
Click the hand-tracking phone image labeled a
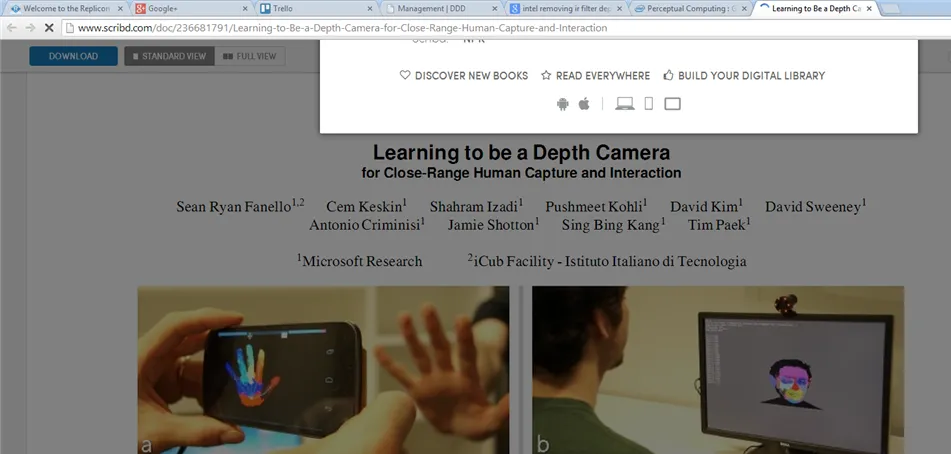[x=323, y=370]
